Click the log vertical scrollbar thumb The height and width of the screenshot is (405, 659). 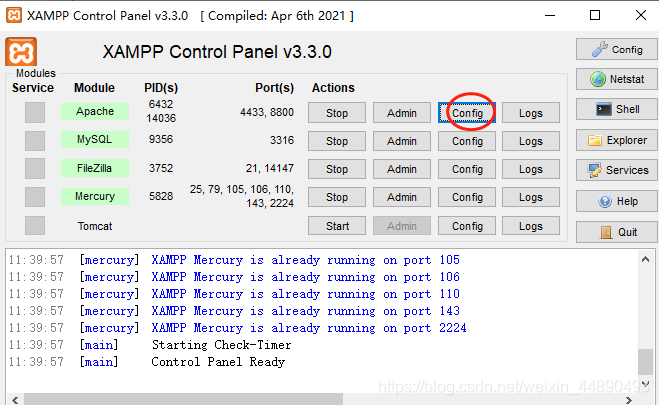(645, 362)
